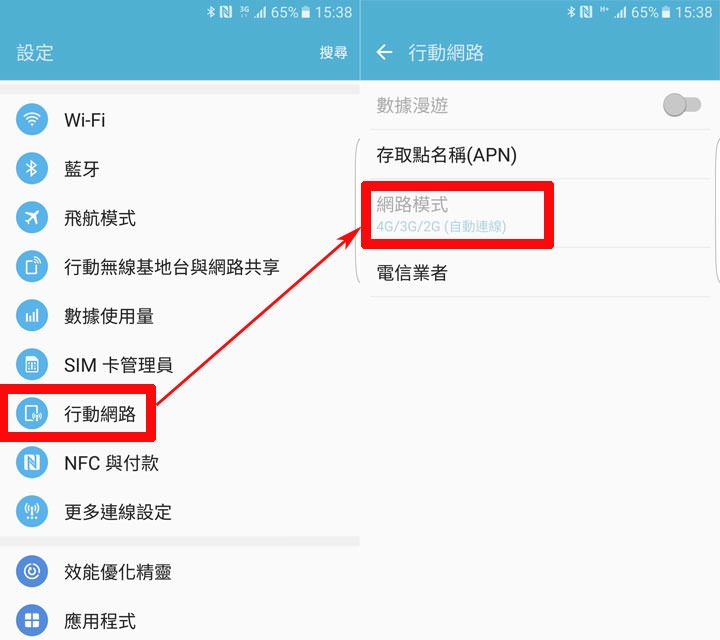
Task: Tap the 數據漫遊 label text
Action: click(x=412, y=105)
